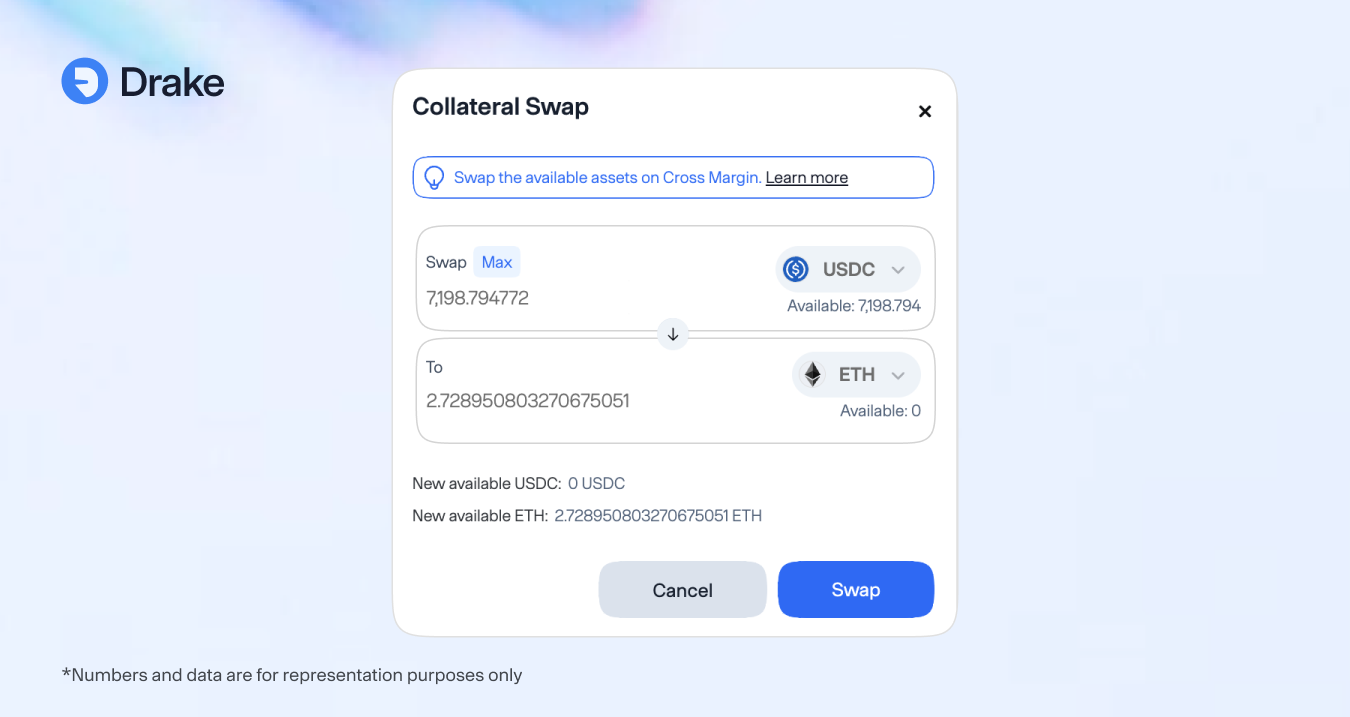Confirm with the blue Swap button

[x=855, y=590]
